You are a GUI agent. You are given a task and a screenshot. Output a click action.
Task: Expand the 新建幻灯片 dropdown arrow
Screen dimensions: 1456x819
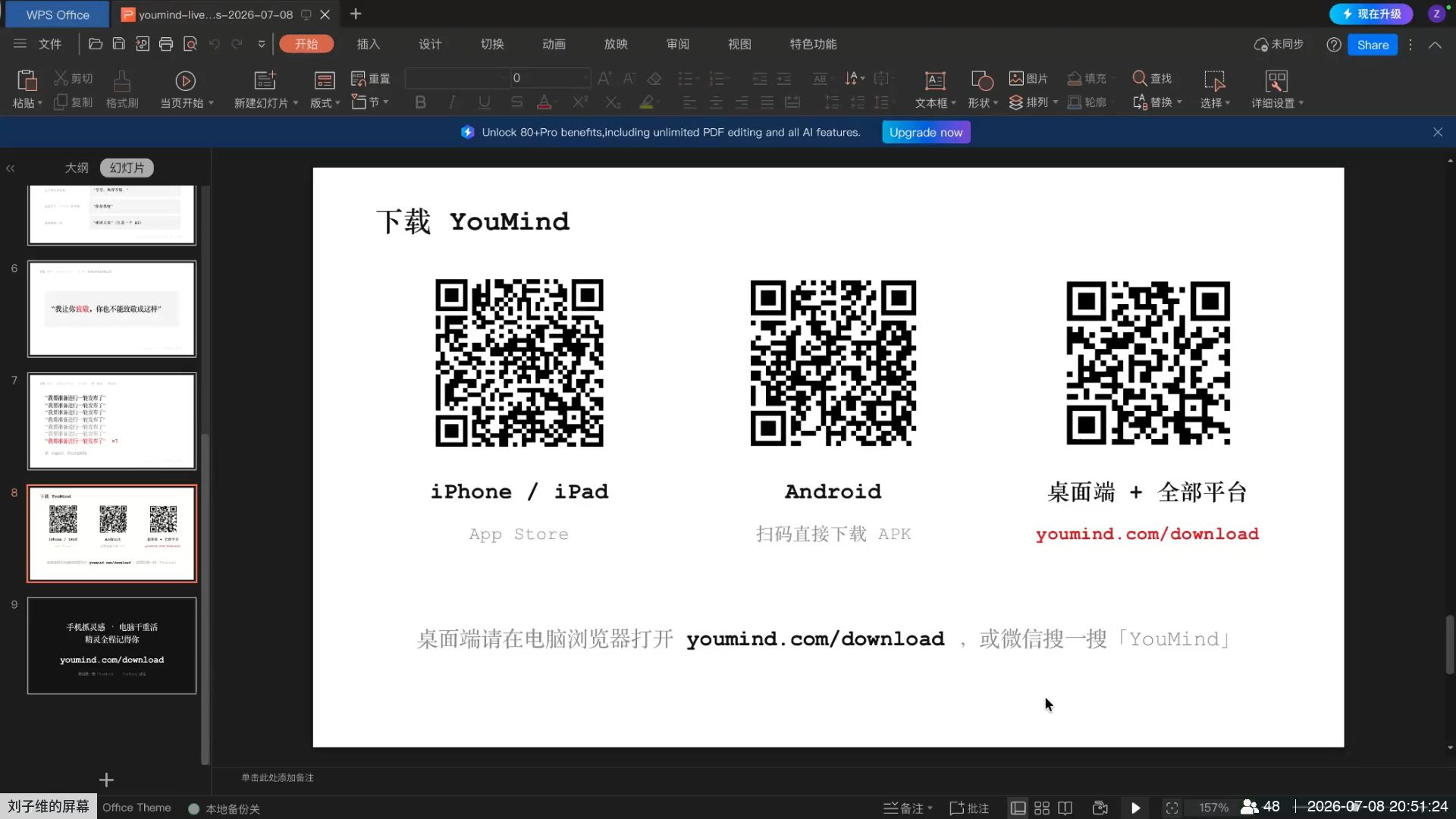pos(296,103)
